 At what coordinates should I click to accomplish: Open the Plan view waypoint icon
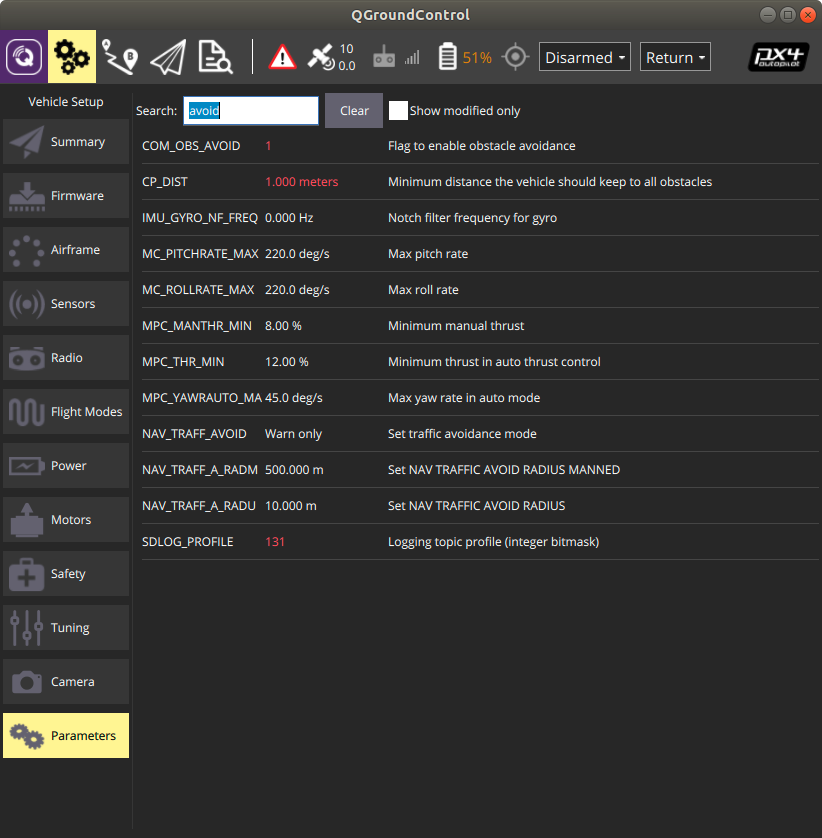click(120, 57)
